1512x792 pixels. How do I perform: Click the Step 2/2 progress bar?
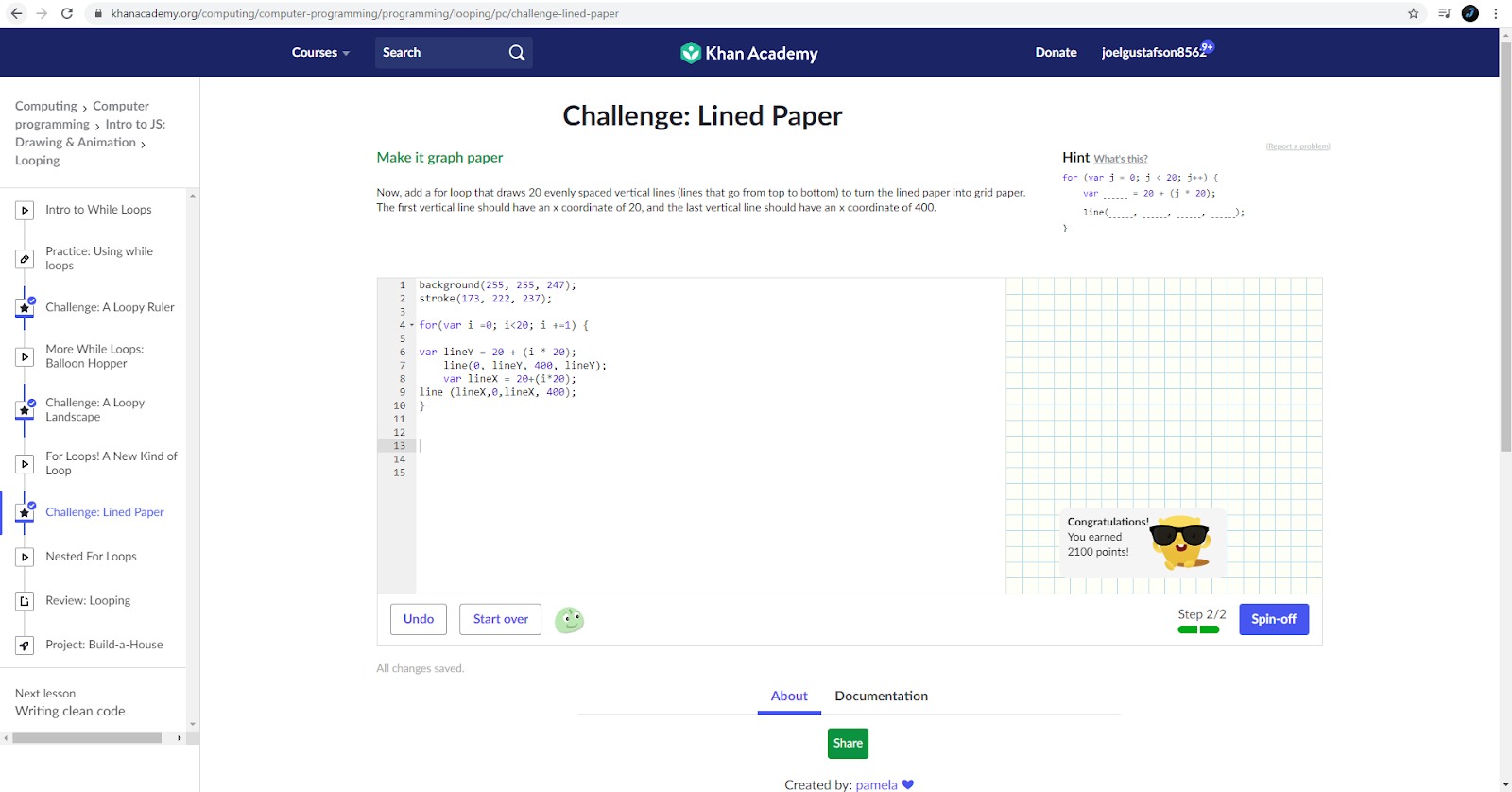(x=1198, y=629)
